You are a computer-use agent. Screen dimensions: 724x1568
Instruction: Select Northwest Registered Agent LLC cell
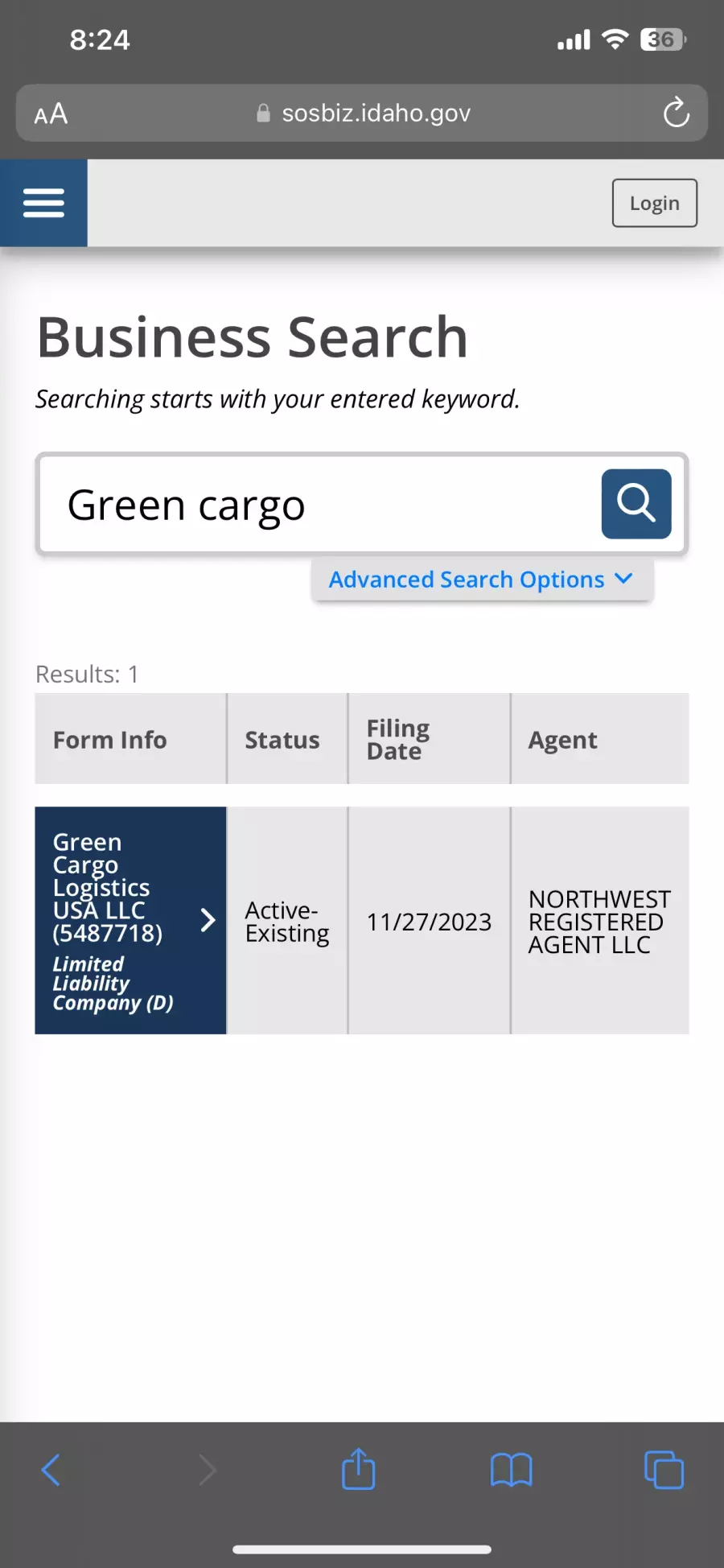(600, 921)
